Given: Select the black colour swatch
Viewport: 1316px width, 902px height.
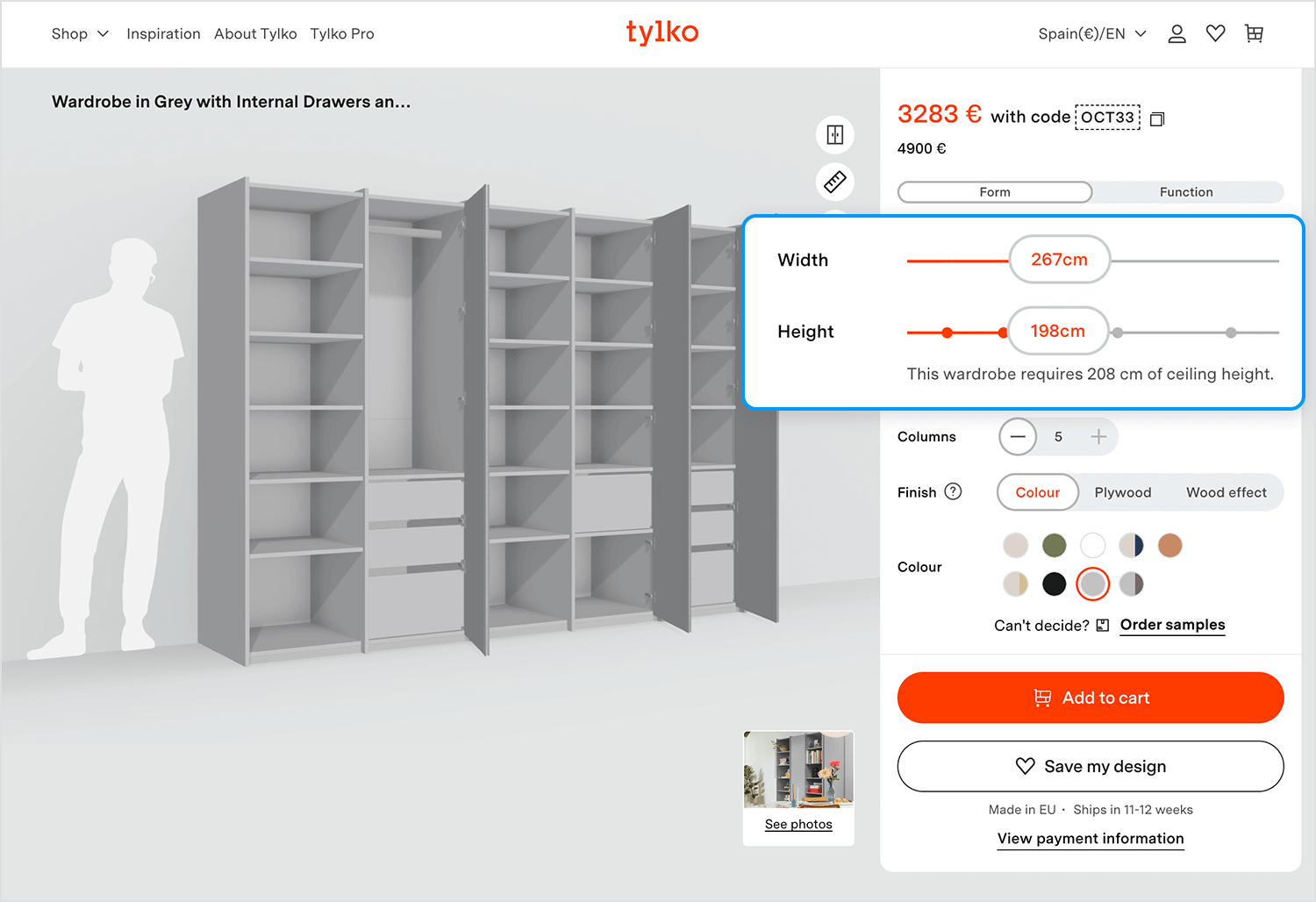Looking at the screenshot, I should pyautogui.click(x=1054, y=583).
